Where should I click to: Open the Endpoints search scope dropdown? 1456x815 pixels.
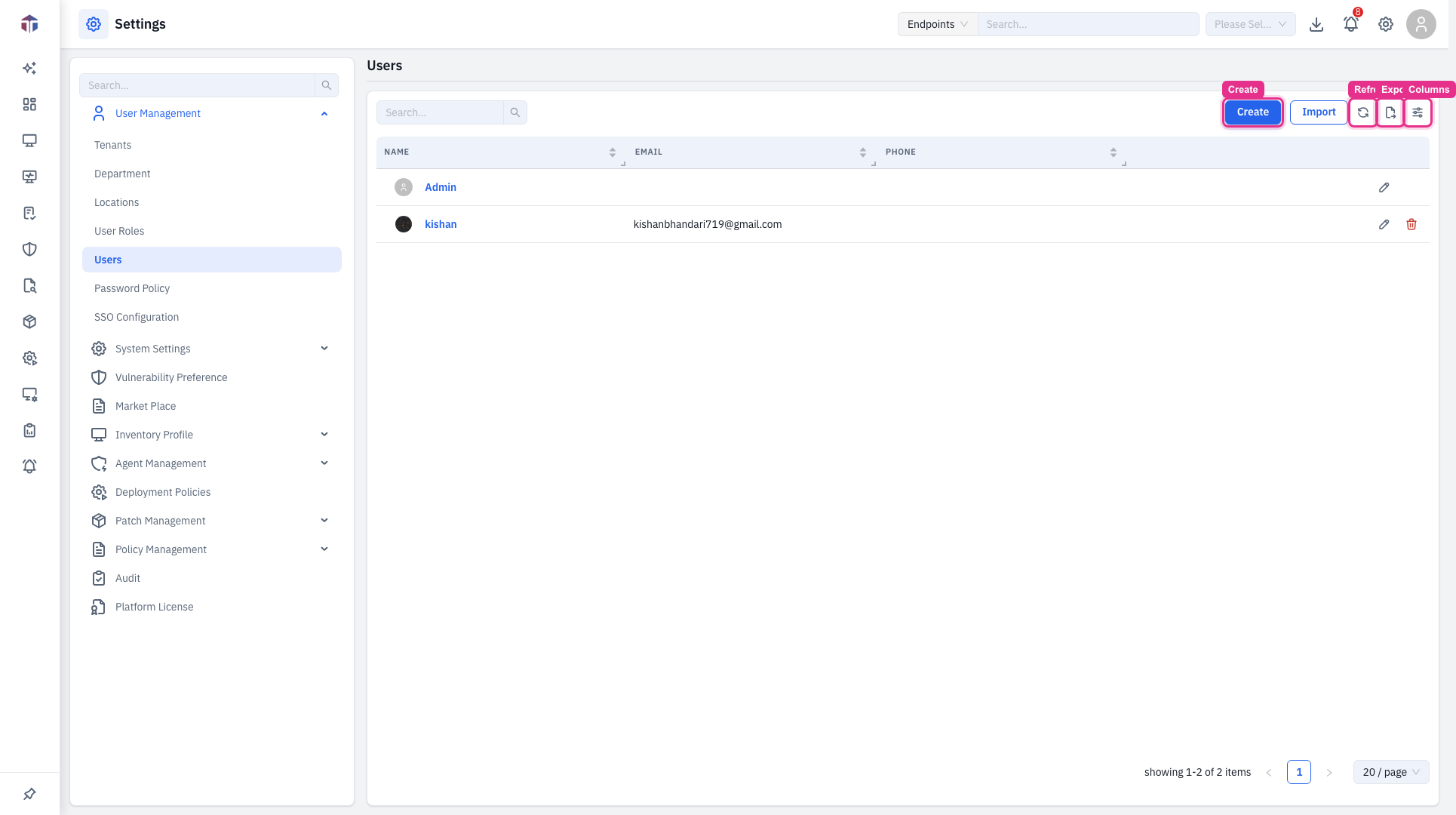point(938,24)
